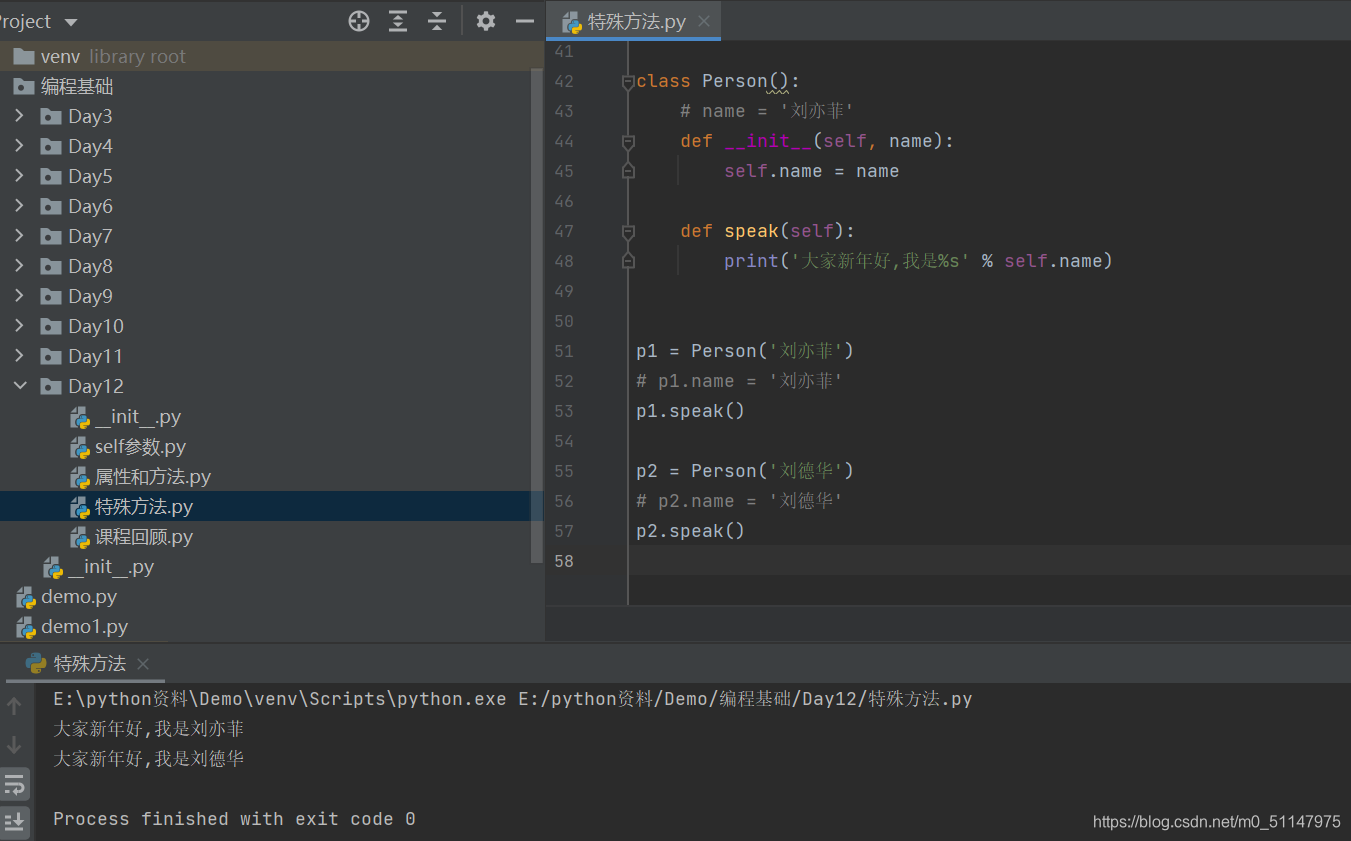Open 课程回顾.py file
This screenshot has width=1351, height=841.
tap(144, 537)
